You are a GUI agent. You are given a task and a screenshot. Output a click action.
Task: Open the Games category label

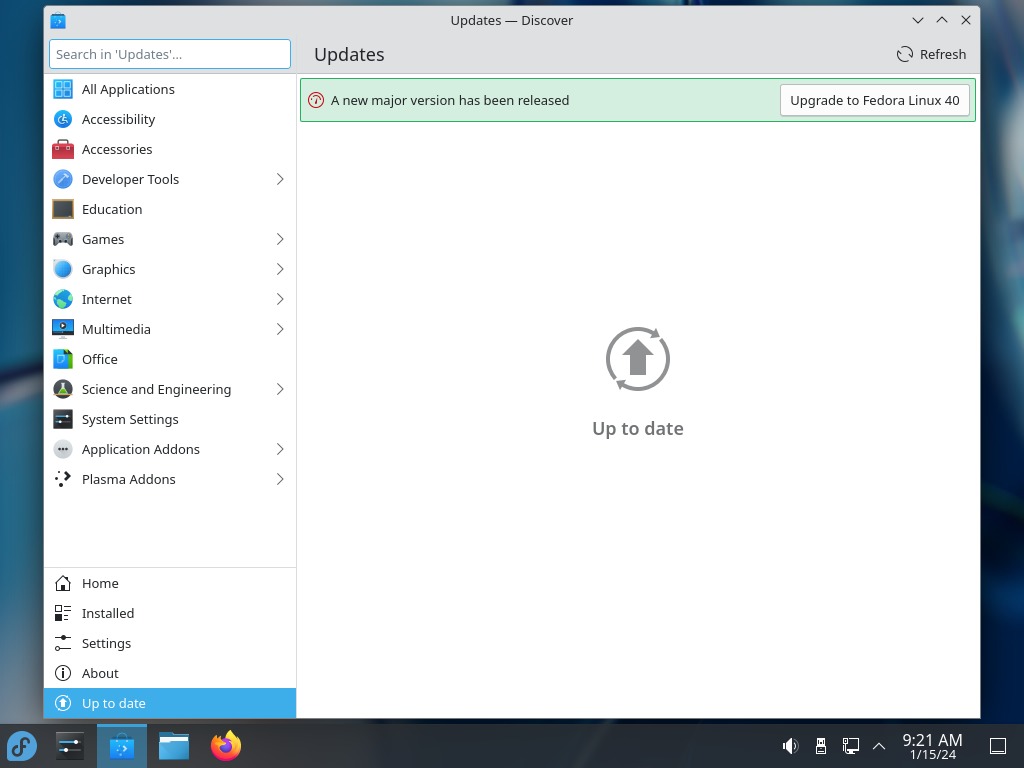pyautogui.click(x=103, y=240)
